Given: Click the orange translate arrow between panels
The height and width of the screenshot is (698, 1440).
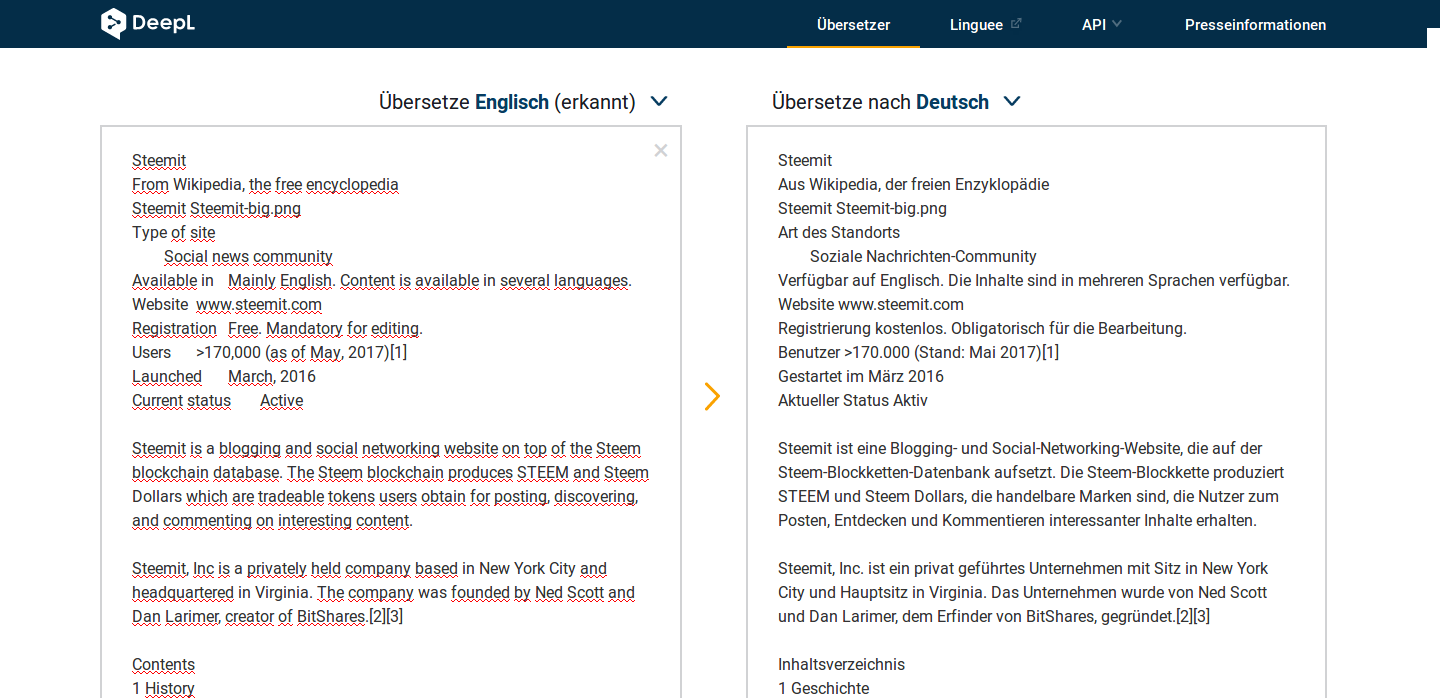Looking at the screenshot, I should pos(712,396).
